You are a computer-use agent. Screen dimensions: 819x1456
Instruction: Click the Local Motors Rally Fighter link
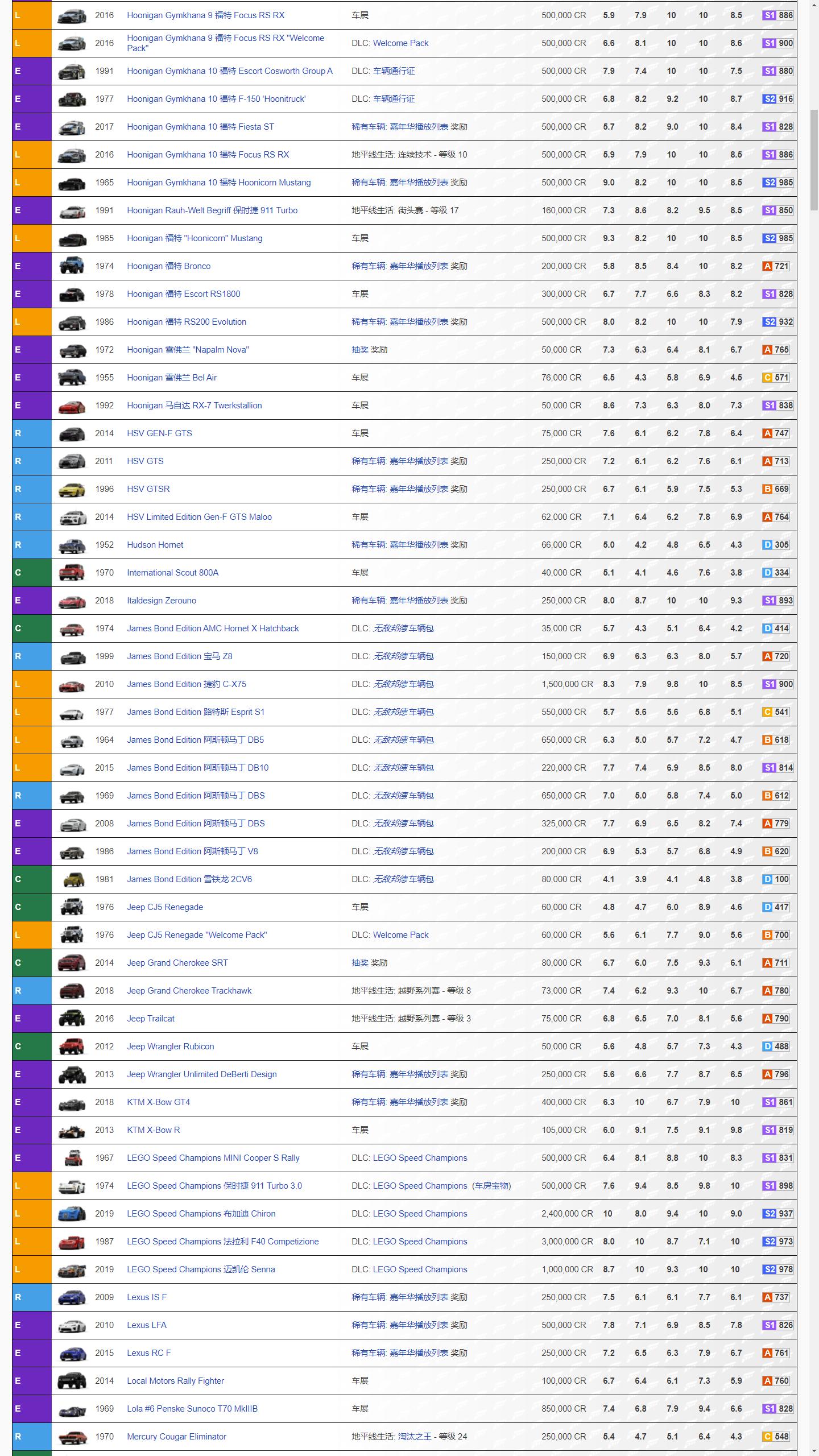(175, 1381)
